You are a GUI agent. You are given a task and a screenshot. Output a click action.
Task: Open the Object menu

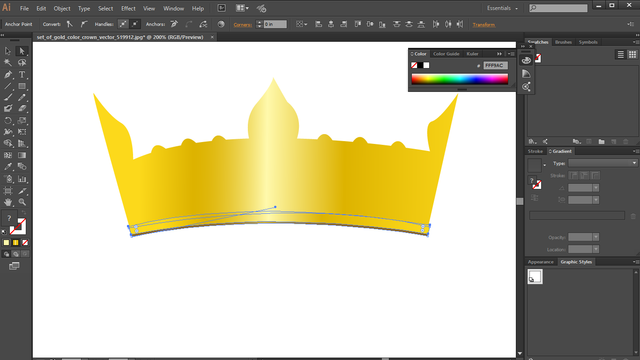click(62, 8)
